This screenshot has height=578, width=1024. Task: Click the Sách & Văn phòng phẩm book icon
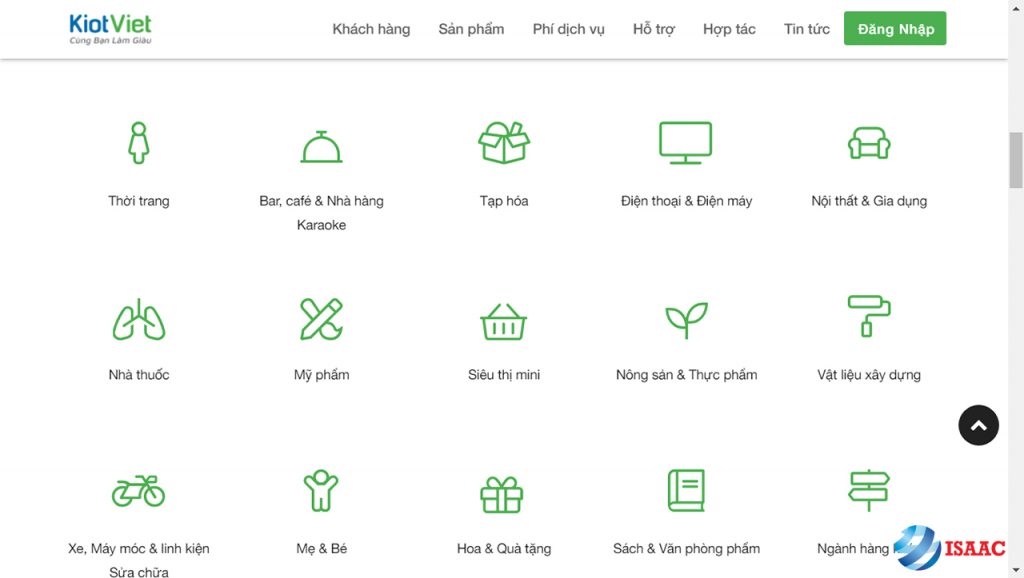coord(686,490)
